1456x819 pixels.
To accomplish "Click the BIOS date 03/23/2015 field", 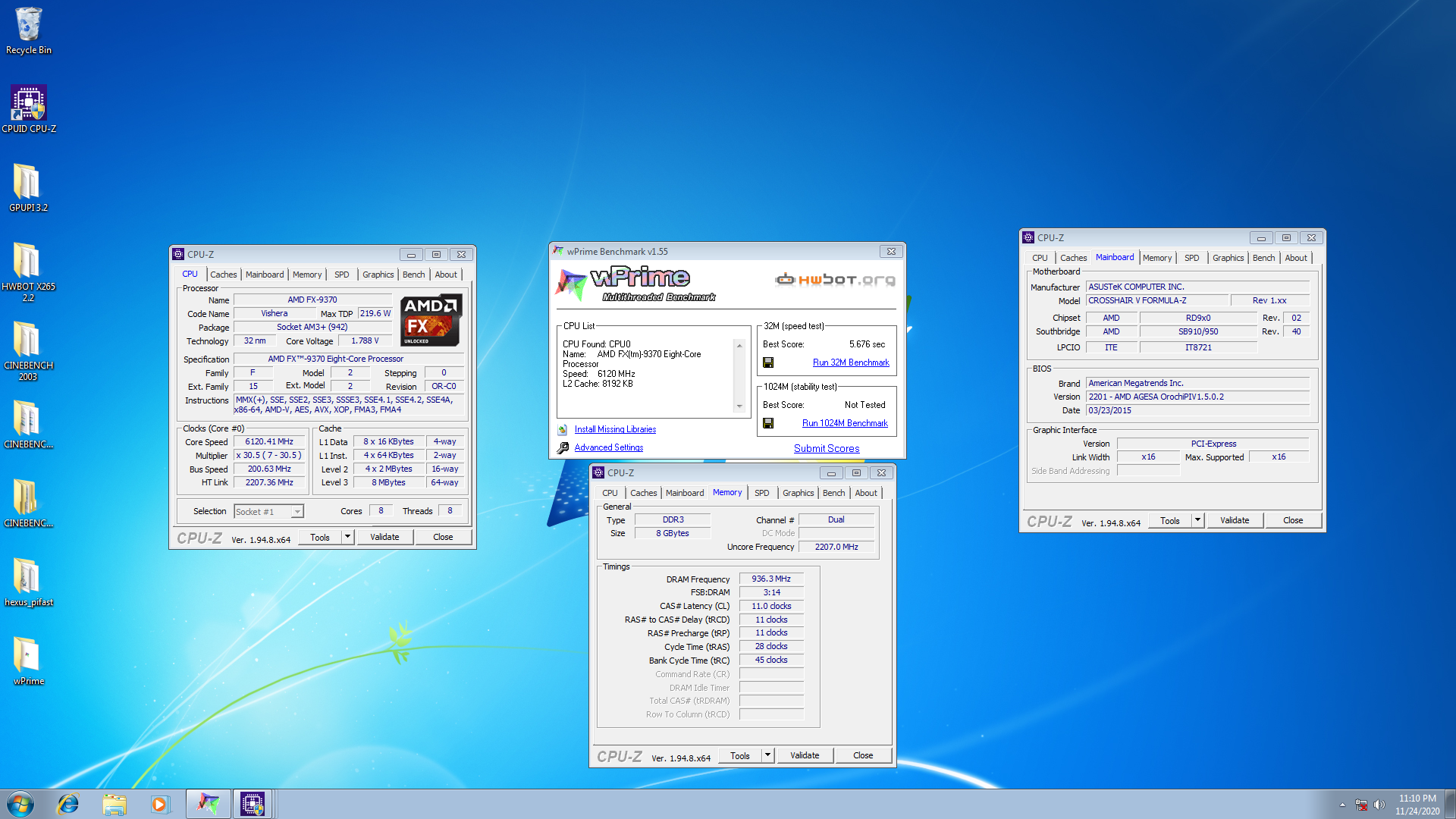I will point(1197,410).
